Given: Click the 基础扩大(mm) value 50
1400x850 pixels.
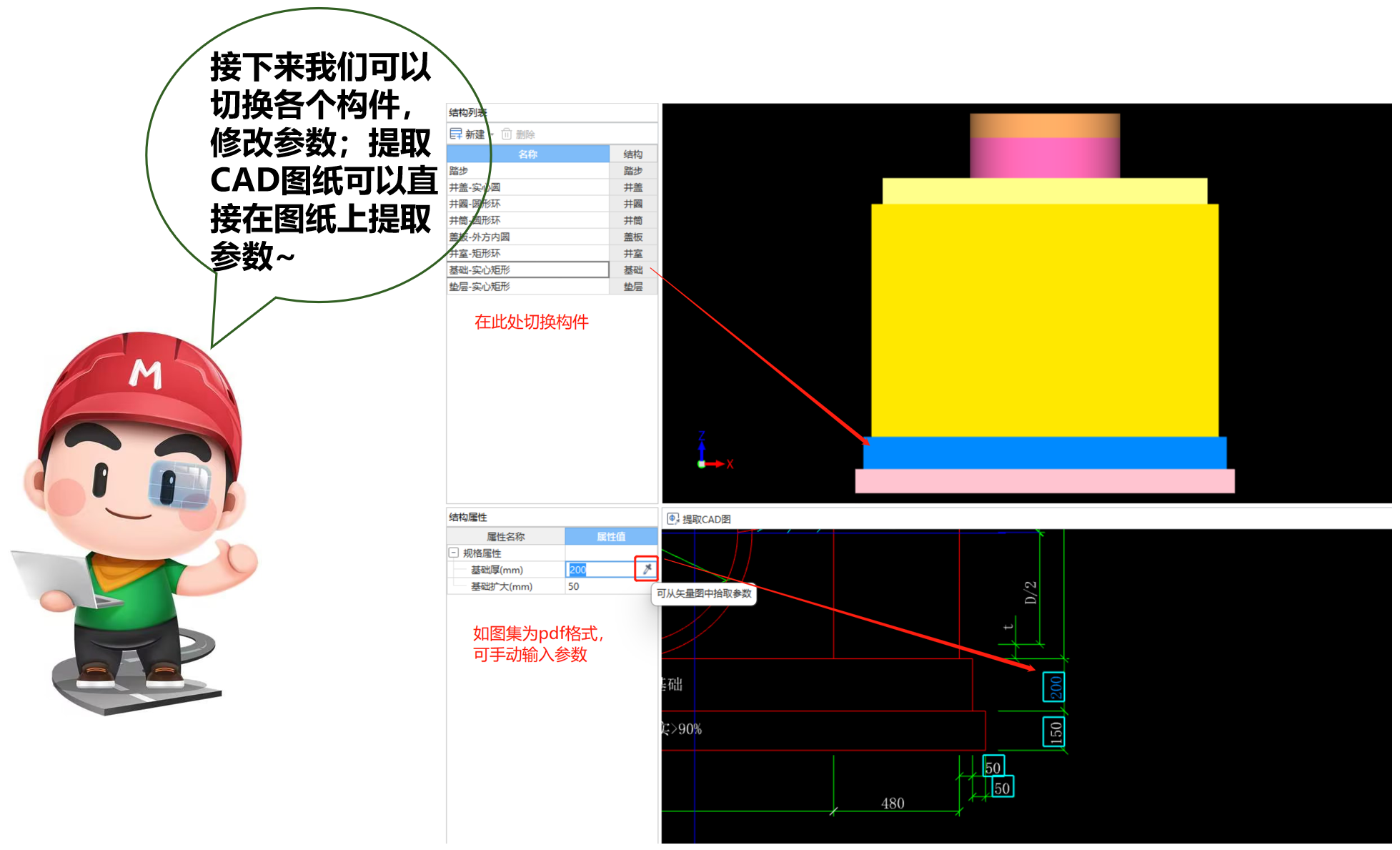Looking at the screenshot, I should [x=611, y=586].
